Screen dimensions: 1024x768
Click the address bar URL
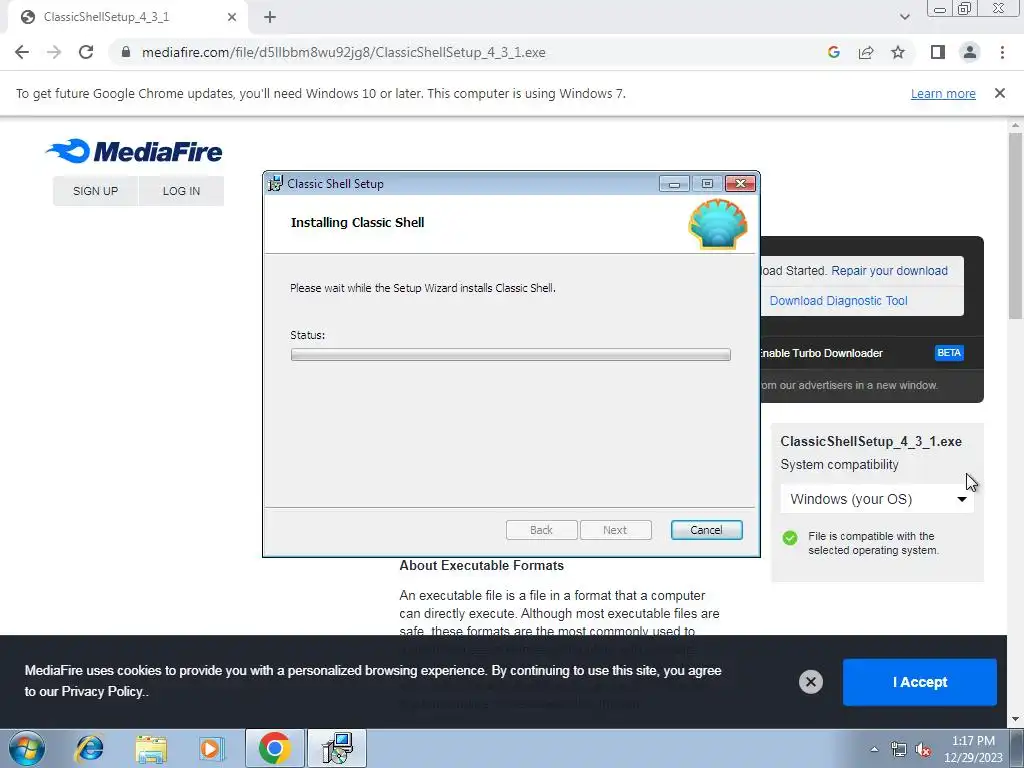pos(344,52)
